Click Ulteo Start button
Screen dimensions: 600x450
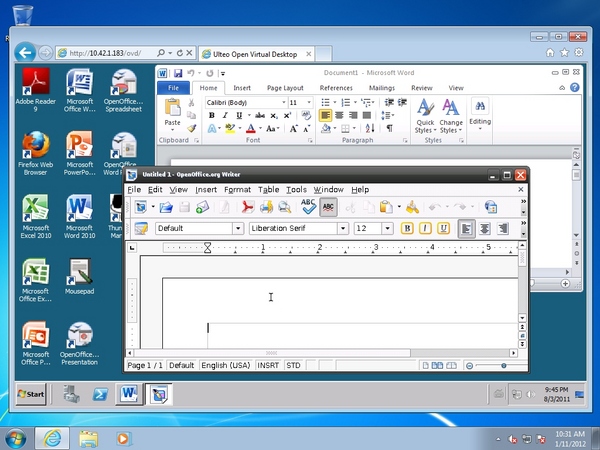point(31,394)
